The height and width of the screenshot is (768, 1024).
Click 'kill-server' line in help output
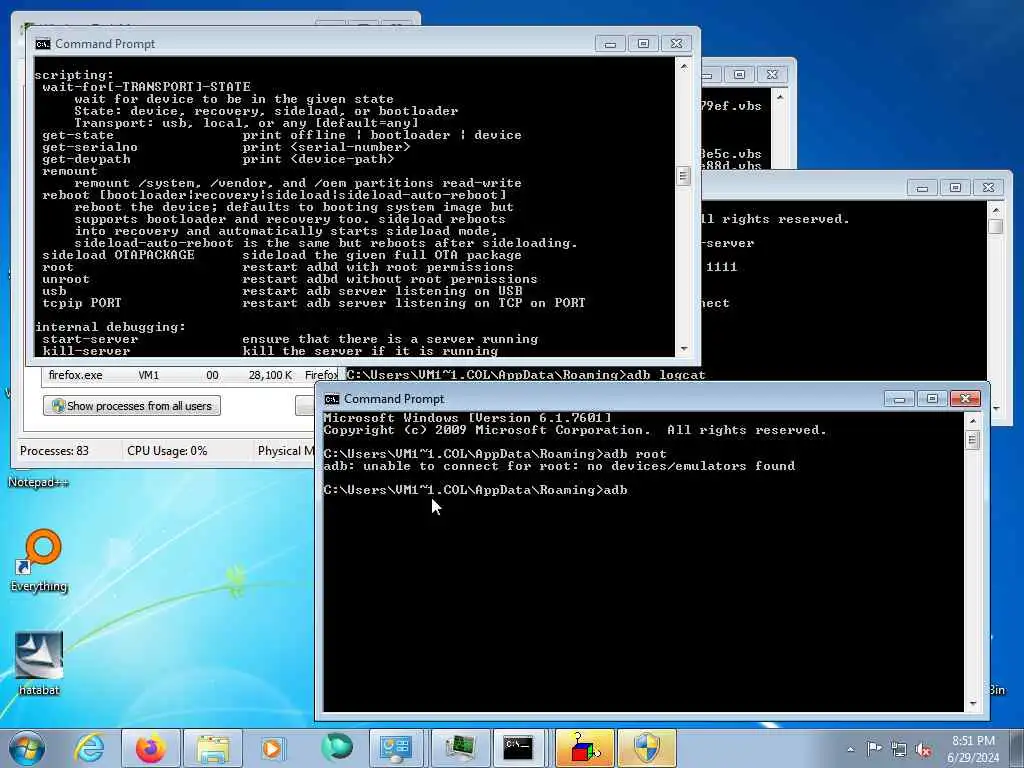pos(270,351)
